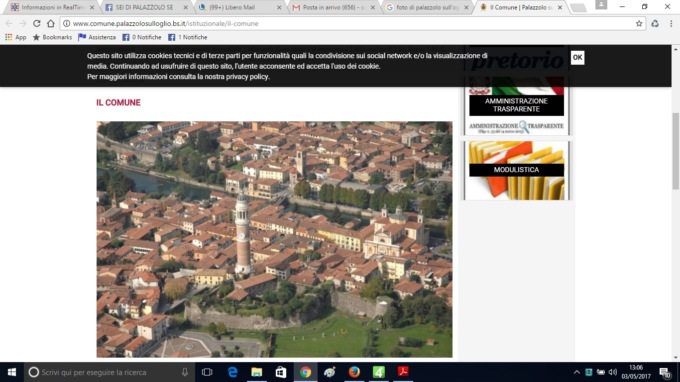This screenshot has width=680, height=382.
Task: Bookmark this page with the star icon
Action: point(639,23)
